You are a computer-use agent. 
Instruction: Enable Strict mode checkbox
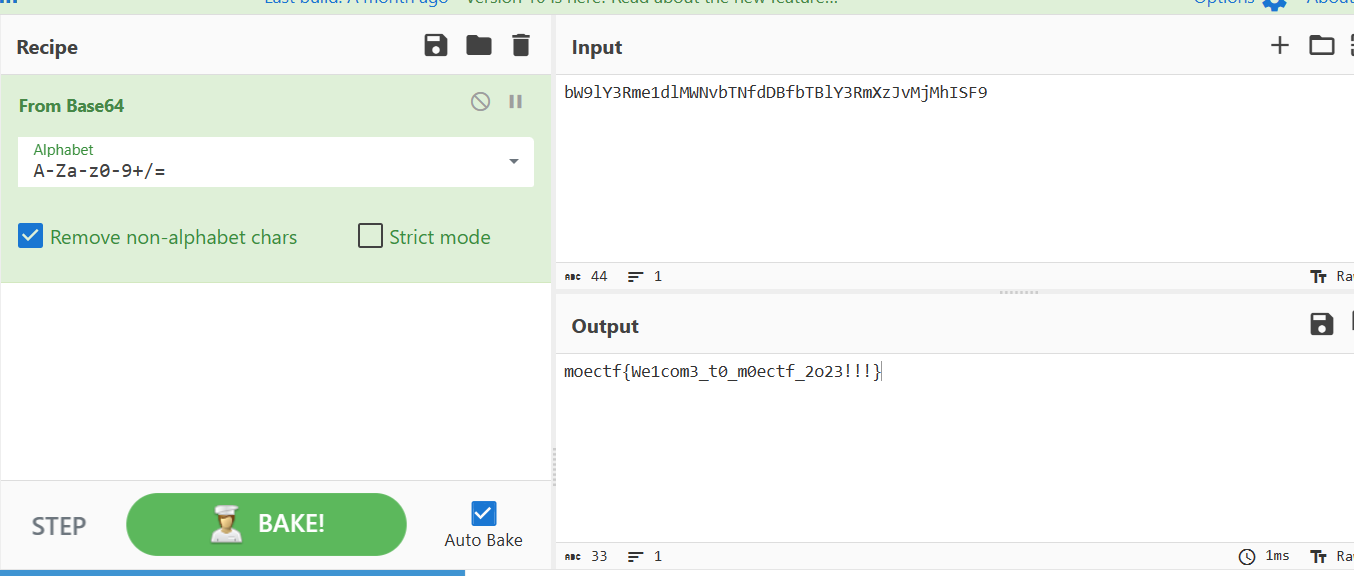tap(371, 237)
